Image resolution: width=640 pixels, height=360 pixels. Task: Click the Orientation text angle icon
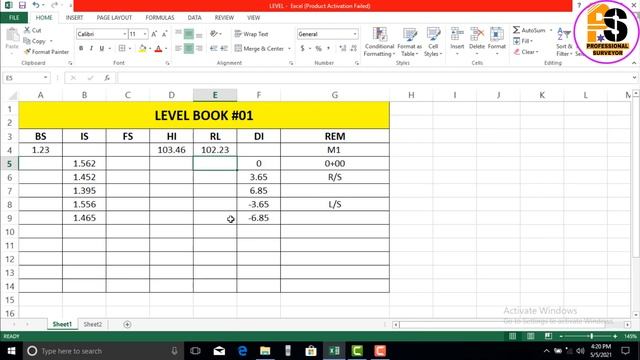[x=213, y=34]
